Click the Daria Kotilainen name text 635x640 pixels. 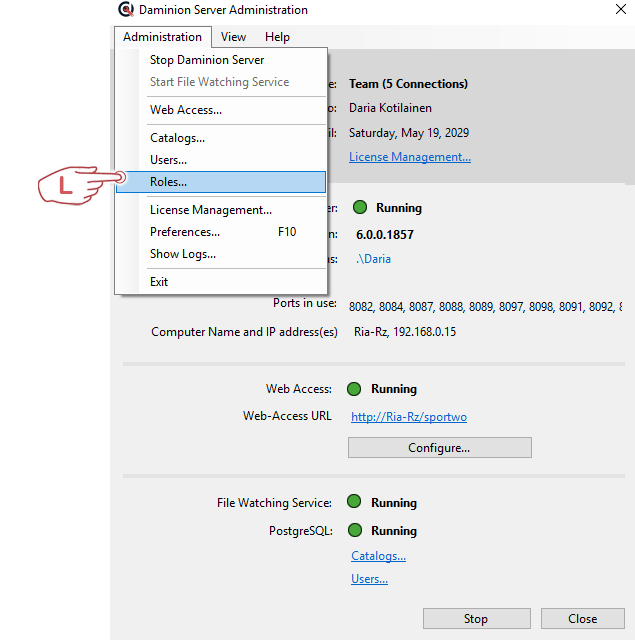pyautogui.click(x=390, y=108)
